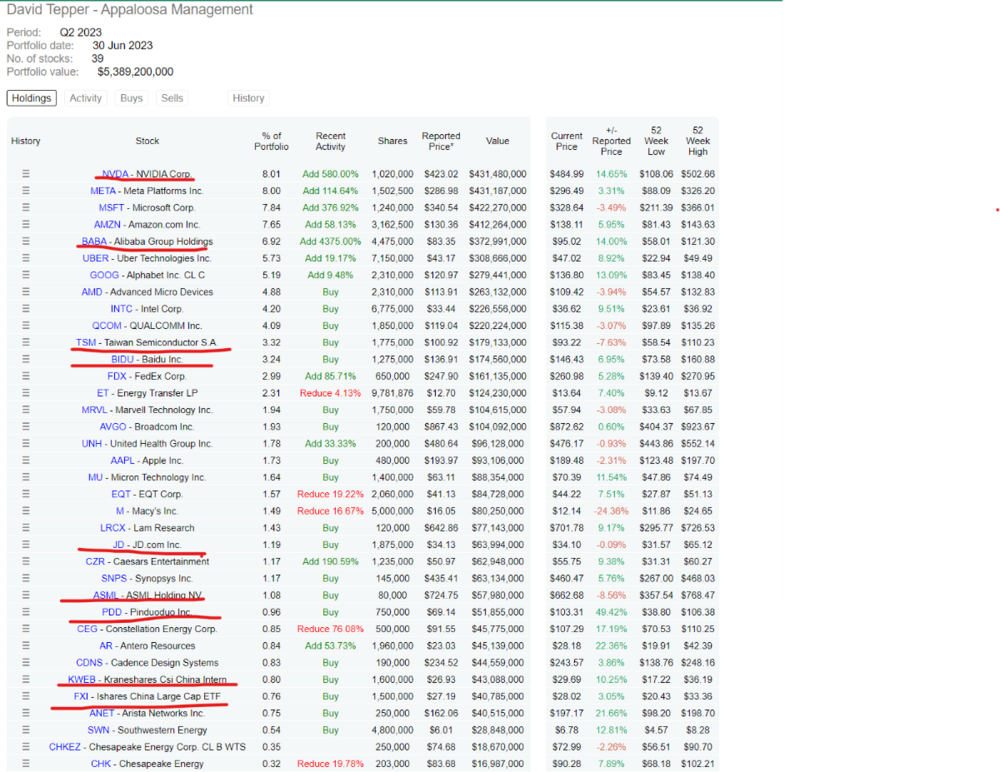Open the ANET ticker link
The image size is (1000, 772).
point(101,713)
